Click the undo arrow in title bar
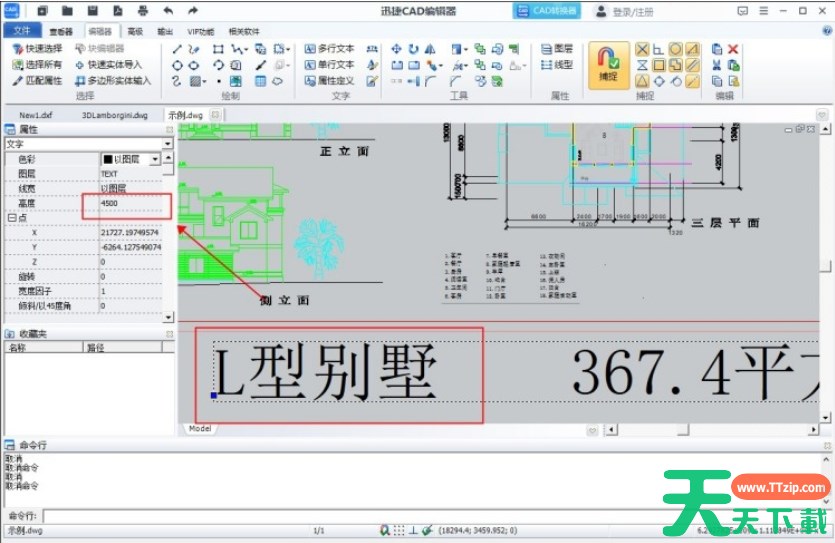 pyautogui.click(x=167, y=11)
